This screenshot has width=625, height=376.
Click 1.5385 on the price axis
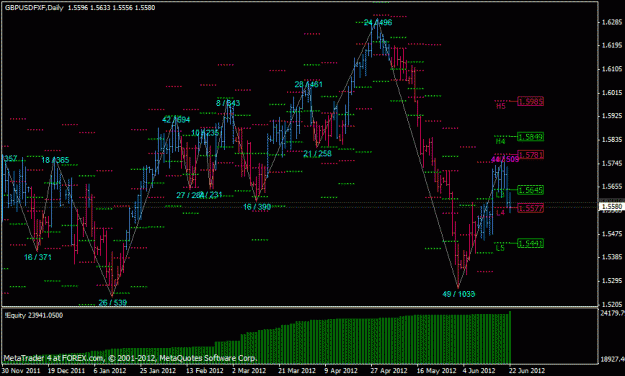pyautogui.click(x=612, y=257)
